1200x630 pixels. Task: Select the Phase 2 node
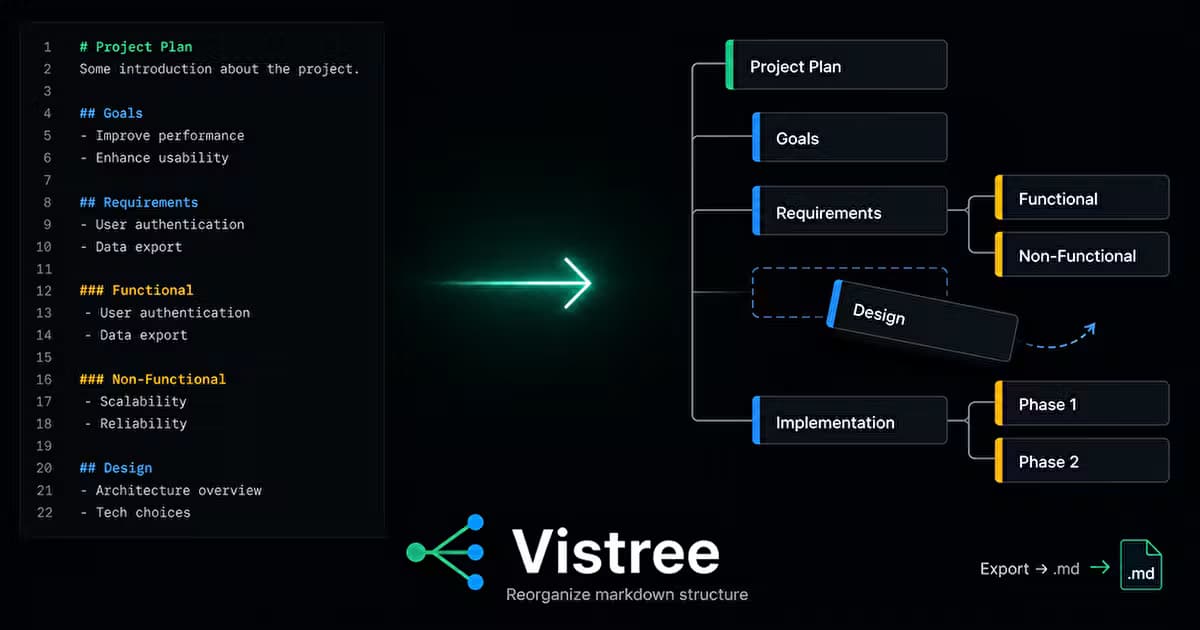[x=1081, y=461]
